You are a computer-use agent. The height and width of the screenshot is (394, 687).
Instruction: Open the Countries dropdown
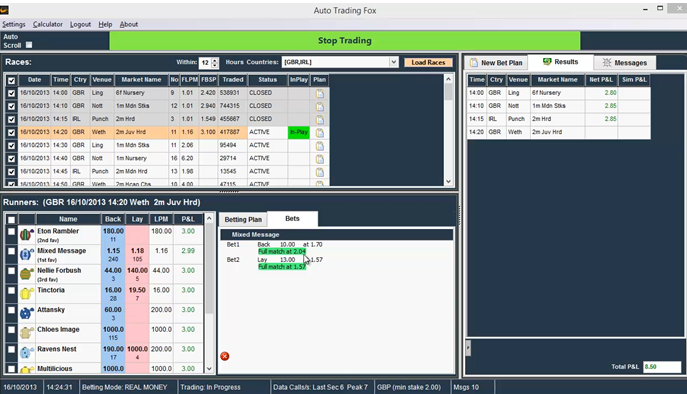point(393,62)
